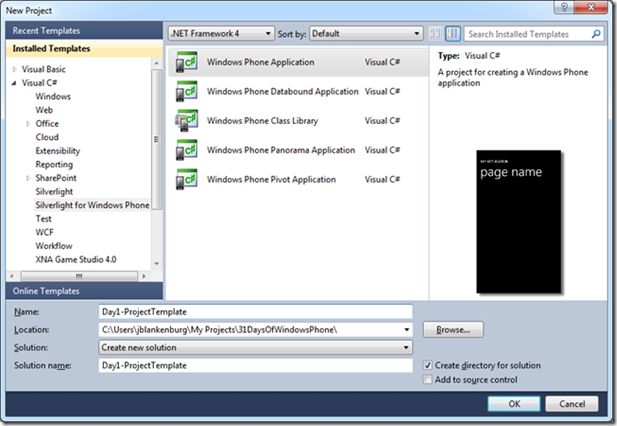Select the Cloud tree item

point(47,137)
